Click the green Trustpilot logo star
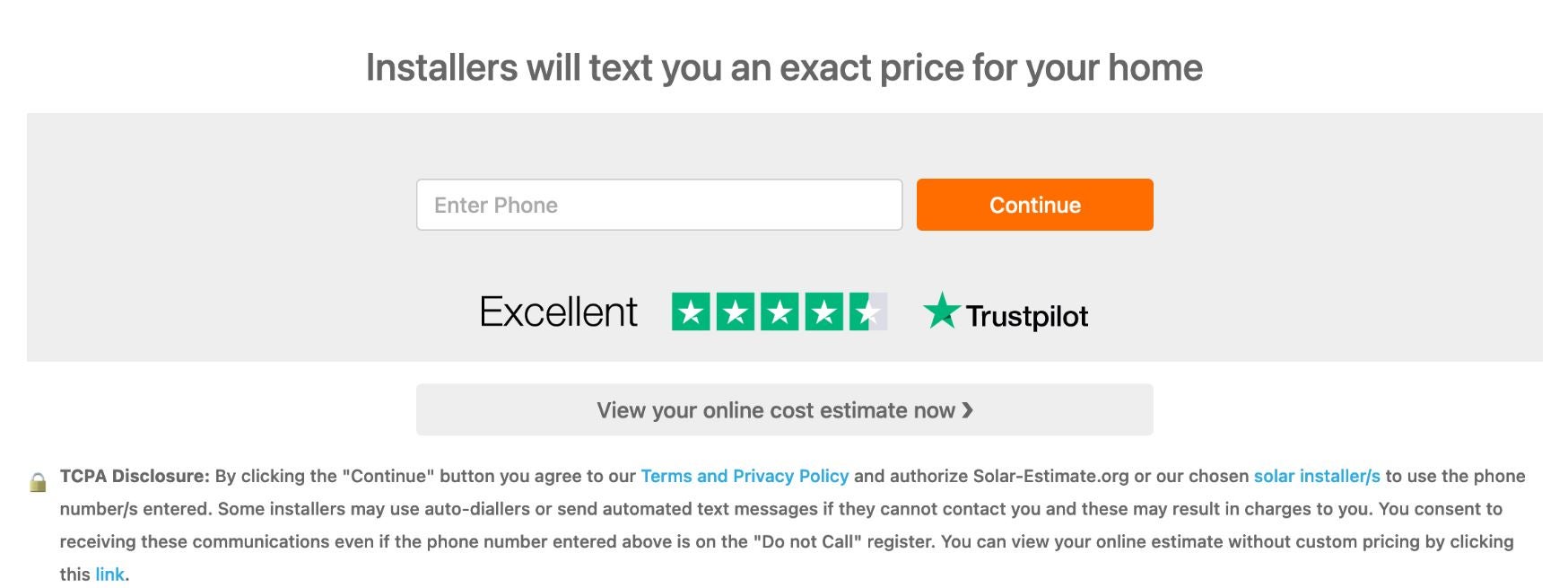Screen dimensions: 1568x588 click(941, 311)
